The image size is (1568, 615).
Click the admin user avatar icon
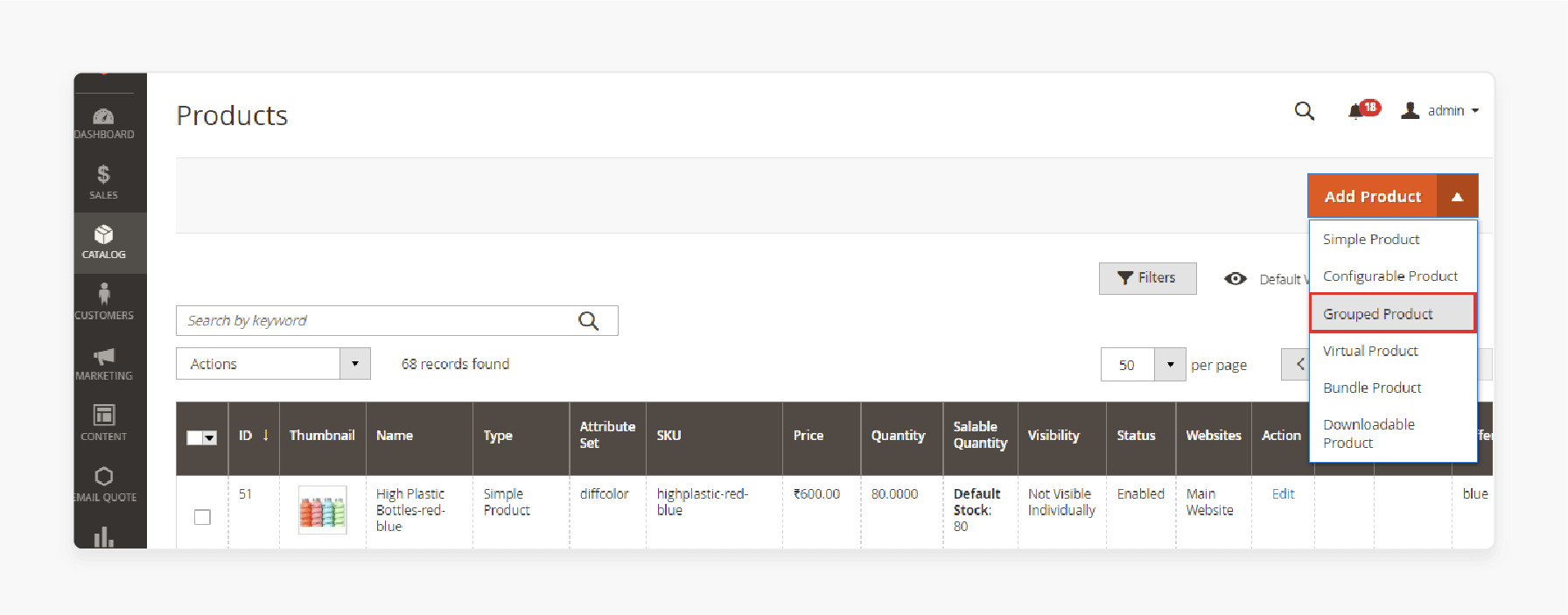tap(1410, 110)
